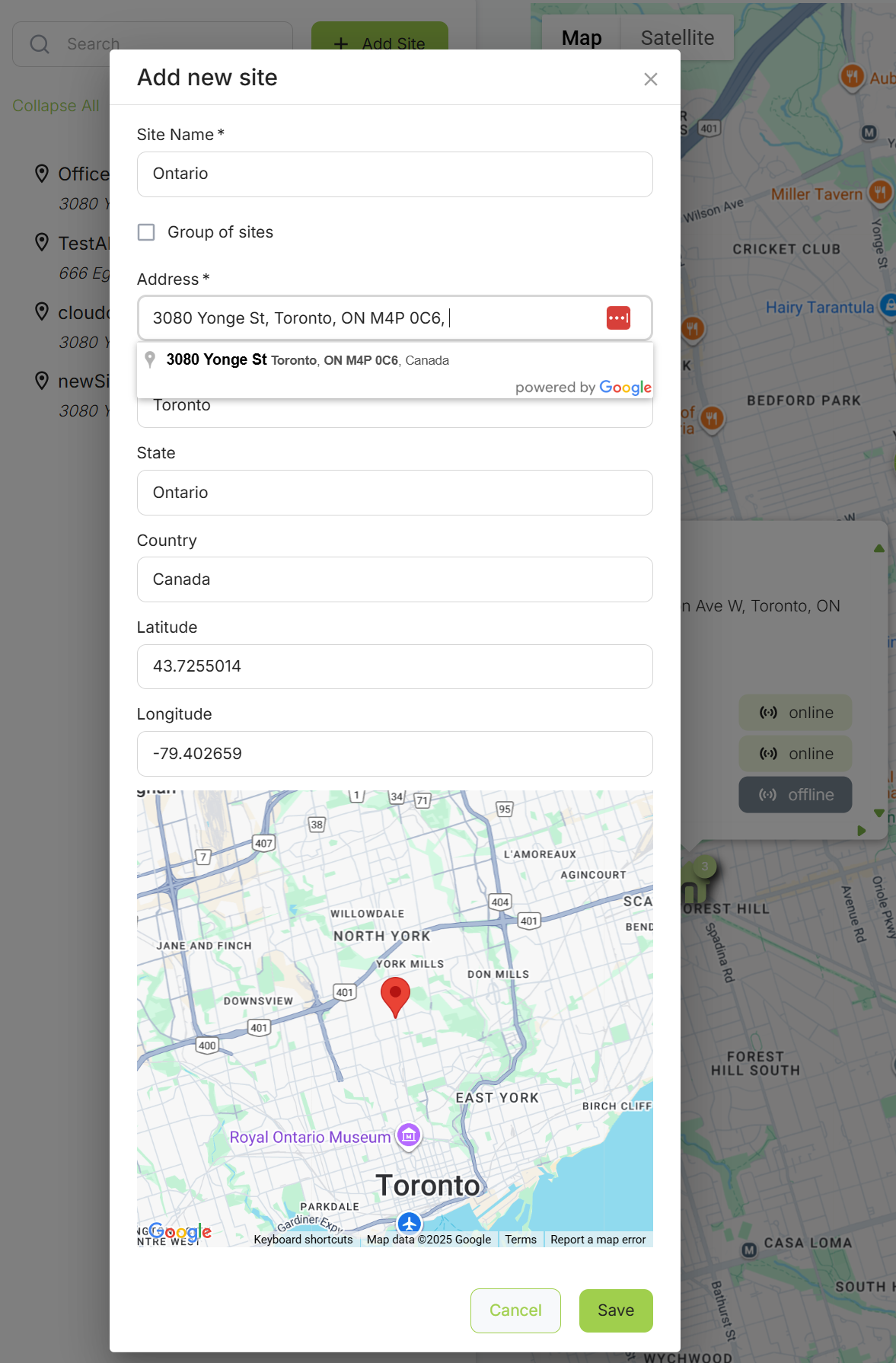Open Report a map error link
This screenshot has height=1363, width=896.
pos(598,1240)
